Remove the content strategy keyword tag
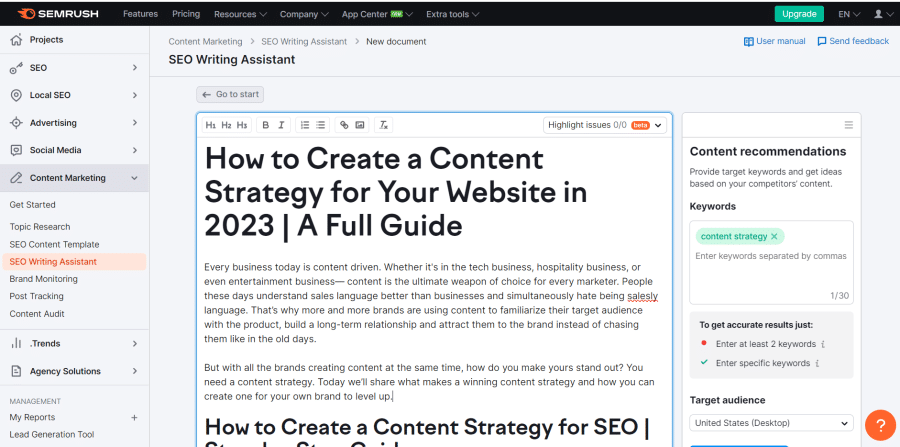 click(774, 236)
